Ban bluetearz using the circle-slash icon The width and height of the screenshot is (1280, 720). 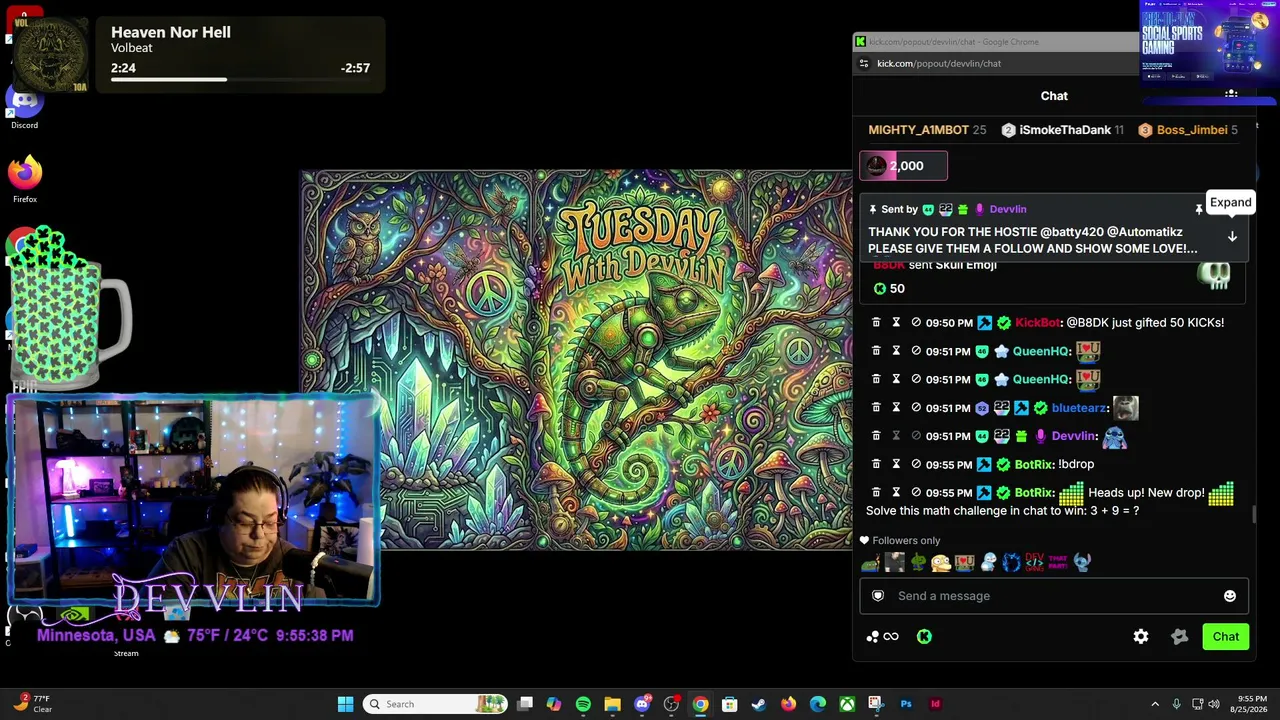click(916, 408)
